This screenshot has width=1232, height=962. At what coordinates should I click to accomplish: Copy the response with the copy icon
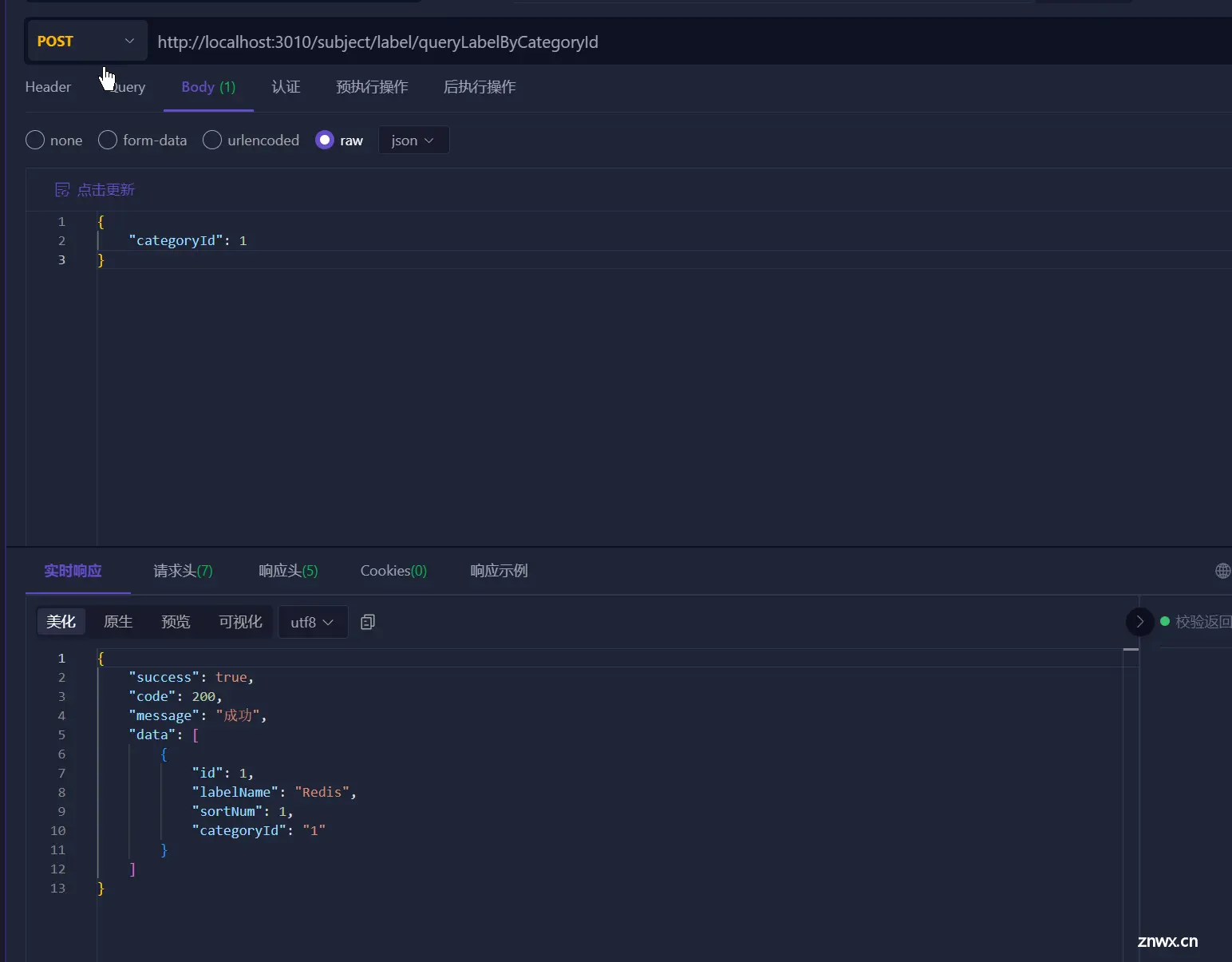(x=368, y=621)
